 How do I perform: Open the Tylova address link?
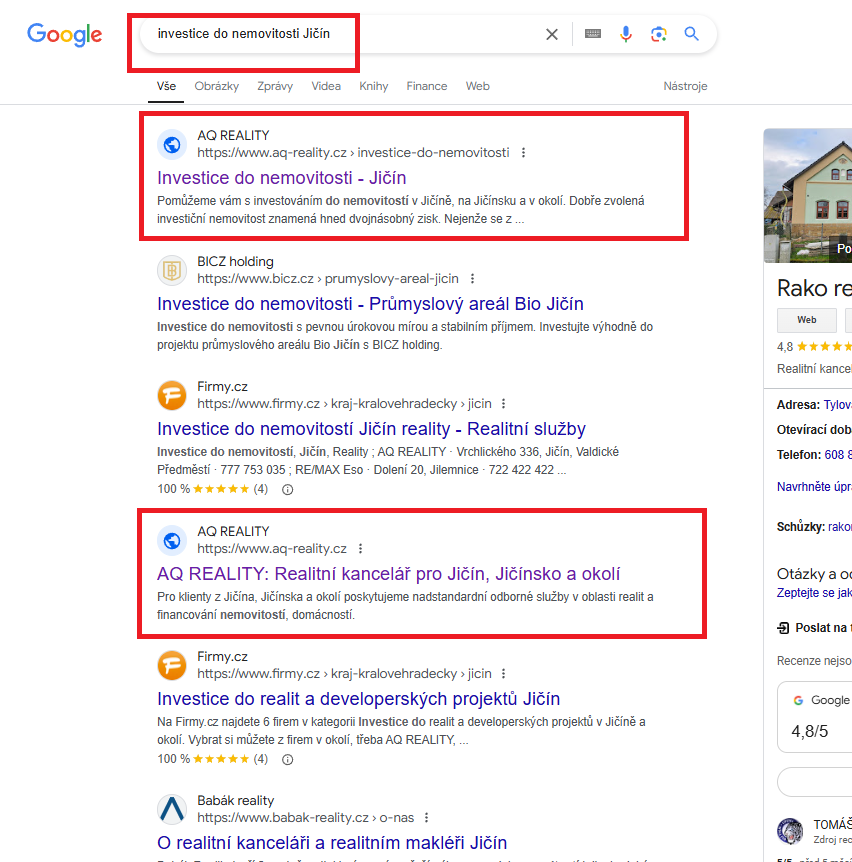tap(838, 405)
